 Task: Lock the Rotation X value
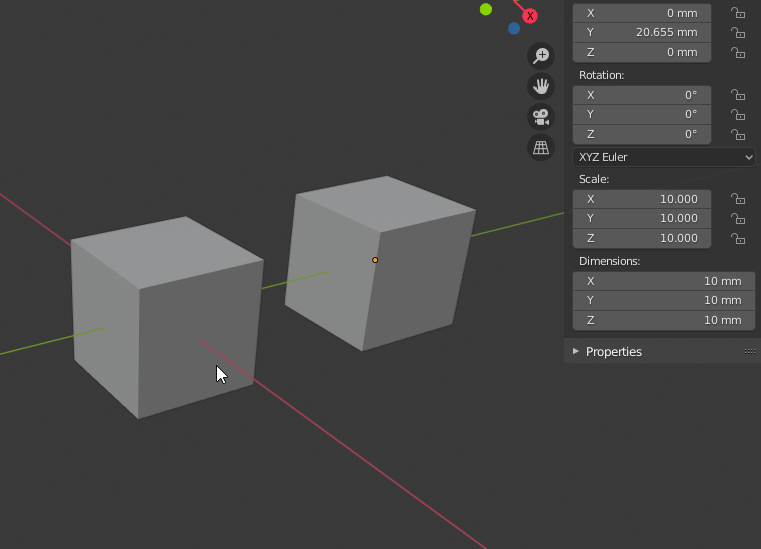(738, 95)
